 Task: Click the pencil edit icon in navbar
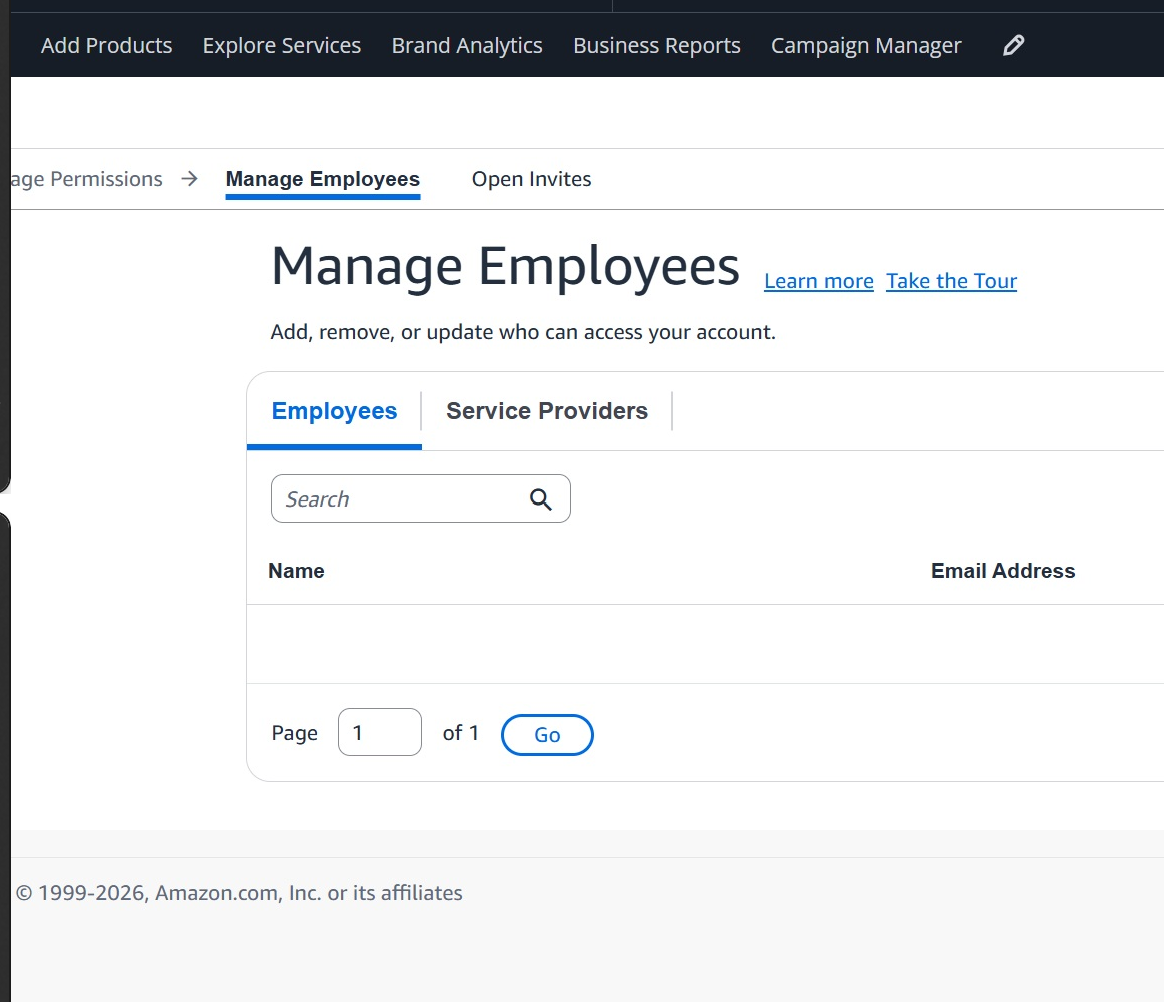(x=1013, y=45)
